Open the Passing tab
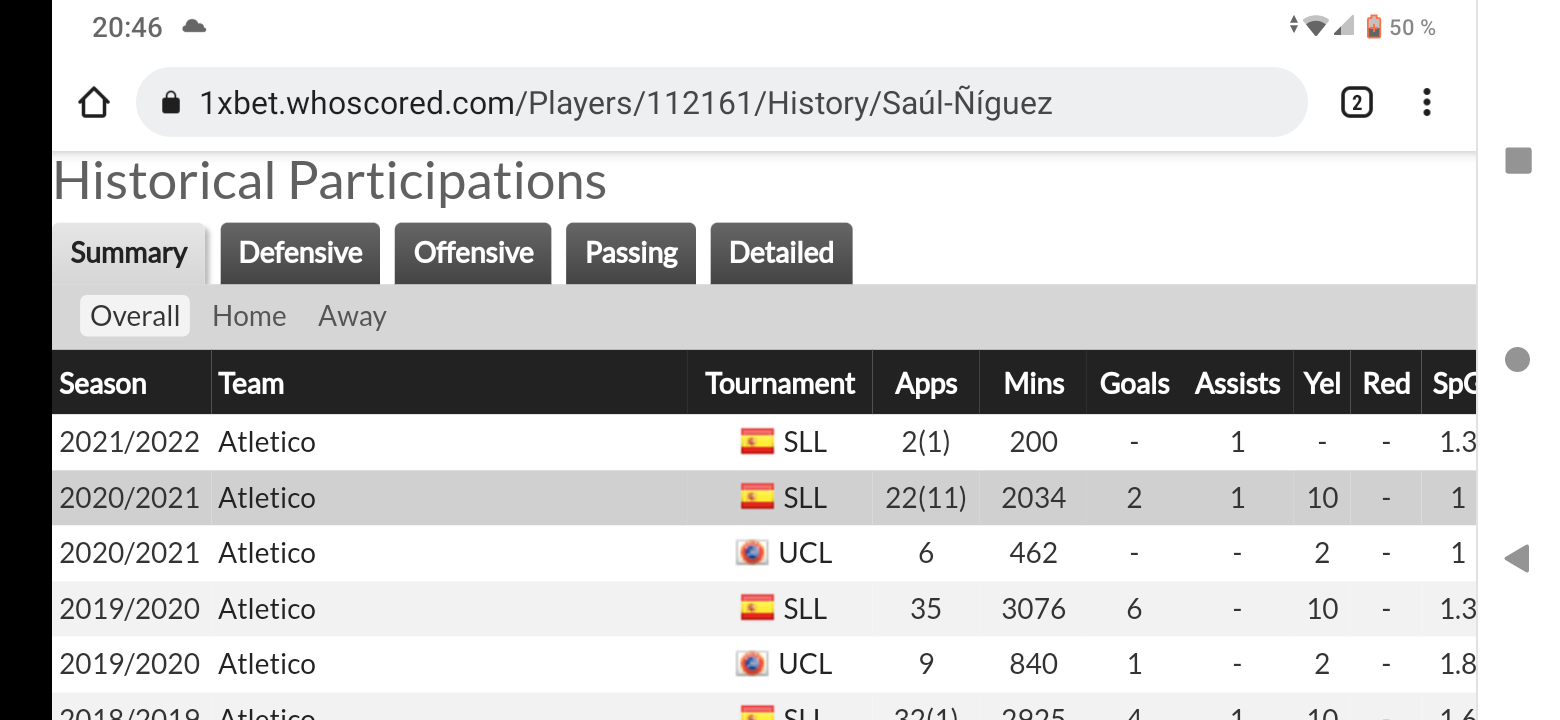1560x720 pixels. [631, 253]
